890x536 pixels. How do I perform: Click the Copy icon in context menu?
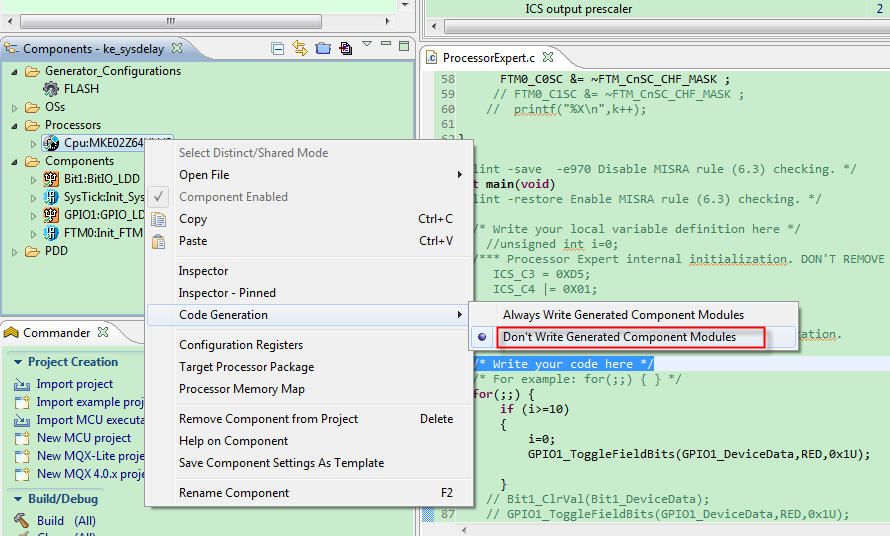tap(159, 219)
